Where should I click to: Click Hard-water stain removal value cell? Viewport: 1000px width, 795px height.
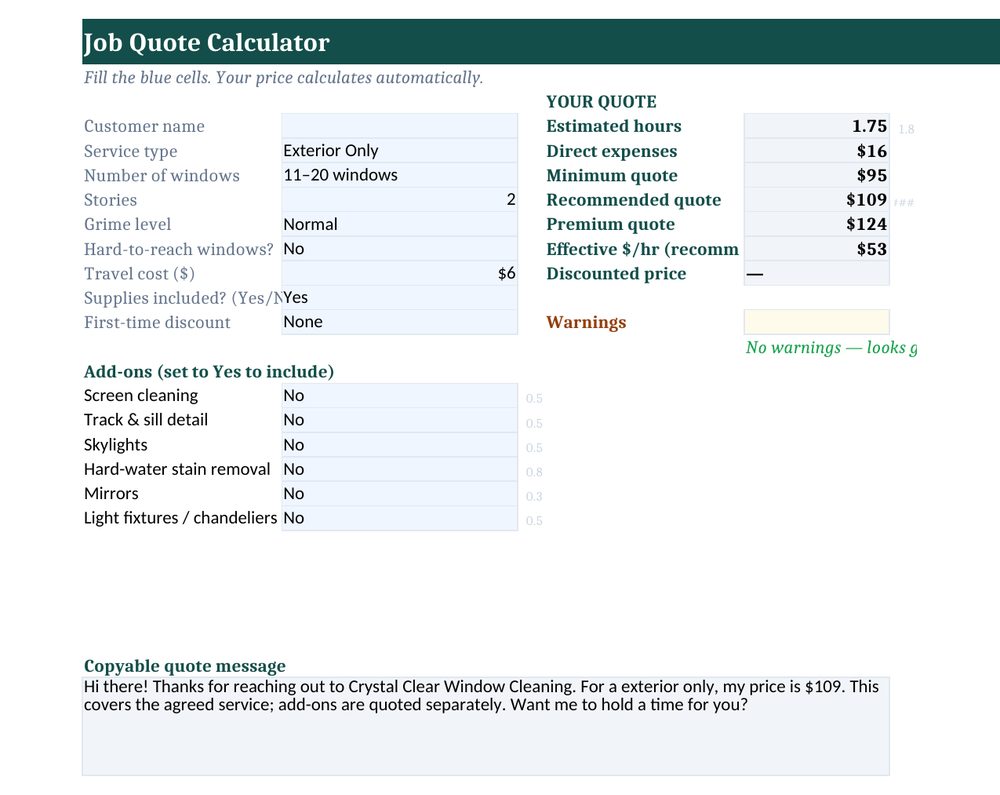tap(399, 469)
